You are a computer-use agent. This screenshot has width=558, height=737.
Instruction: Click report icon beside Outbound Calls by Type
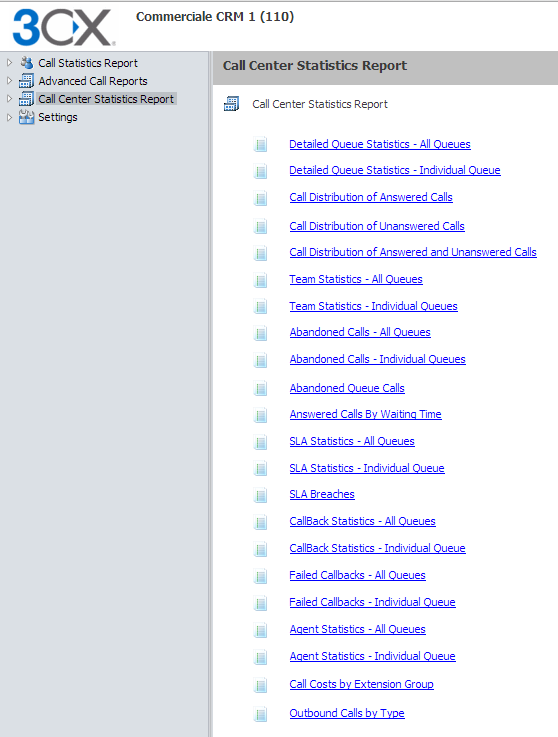click(260, 714)
